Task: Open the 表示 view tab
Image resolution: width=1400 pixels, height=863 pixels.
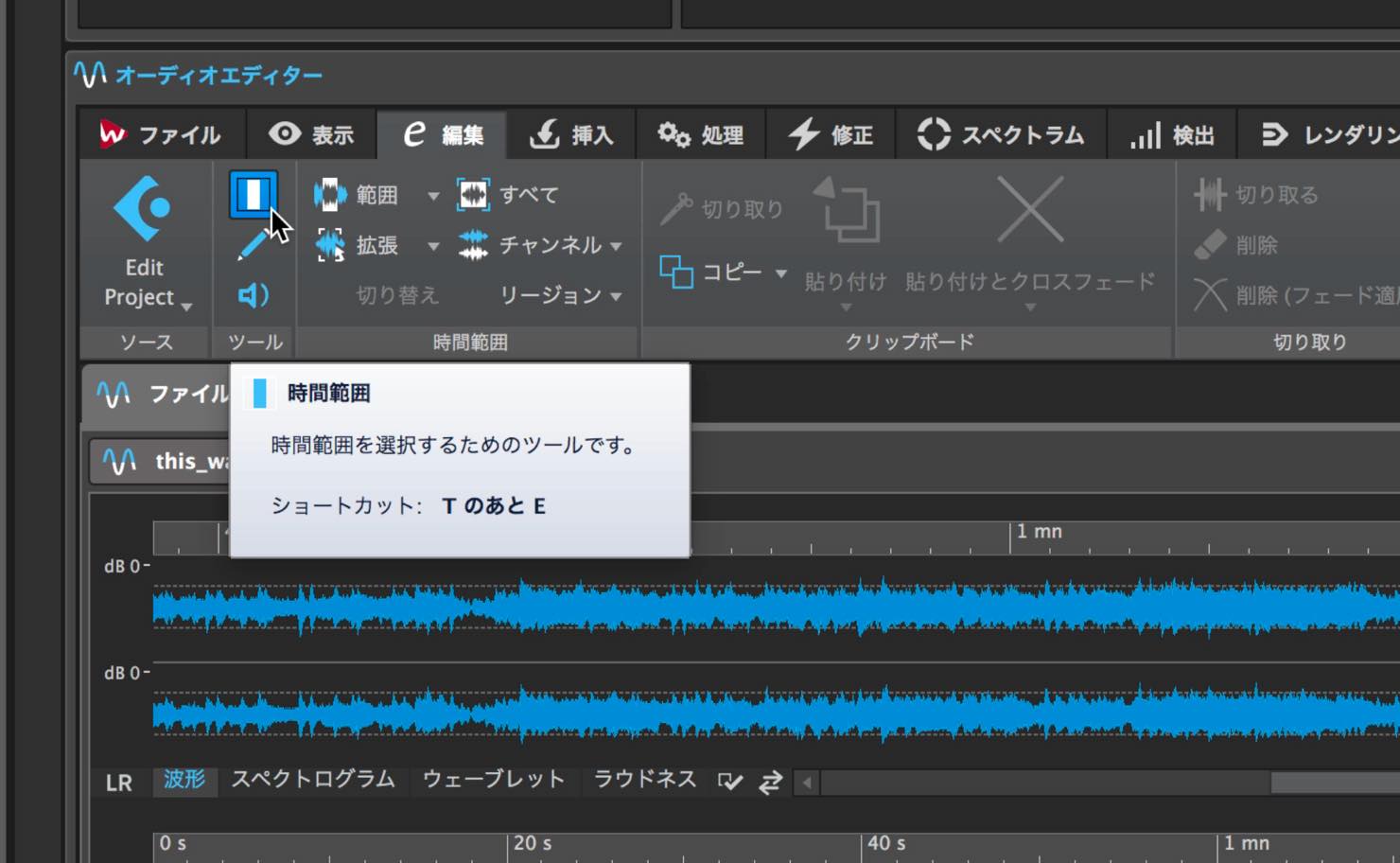Action: pyautogui.click(x=311, y=135)
